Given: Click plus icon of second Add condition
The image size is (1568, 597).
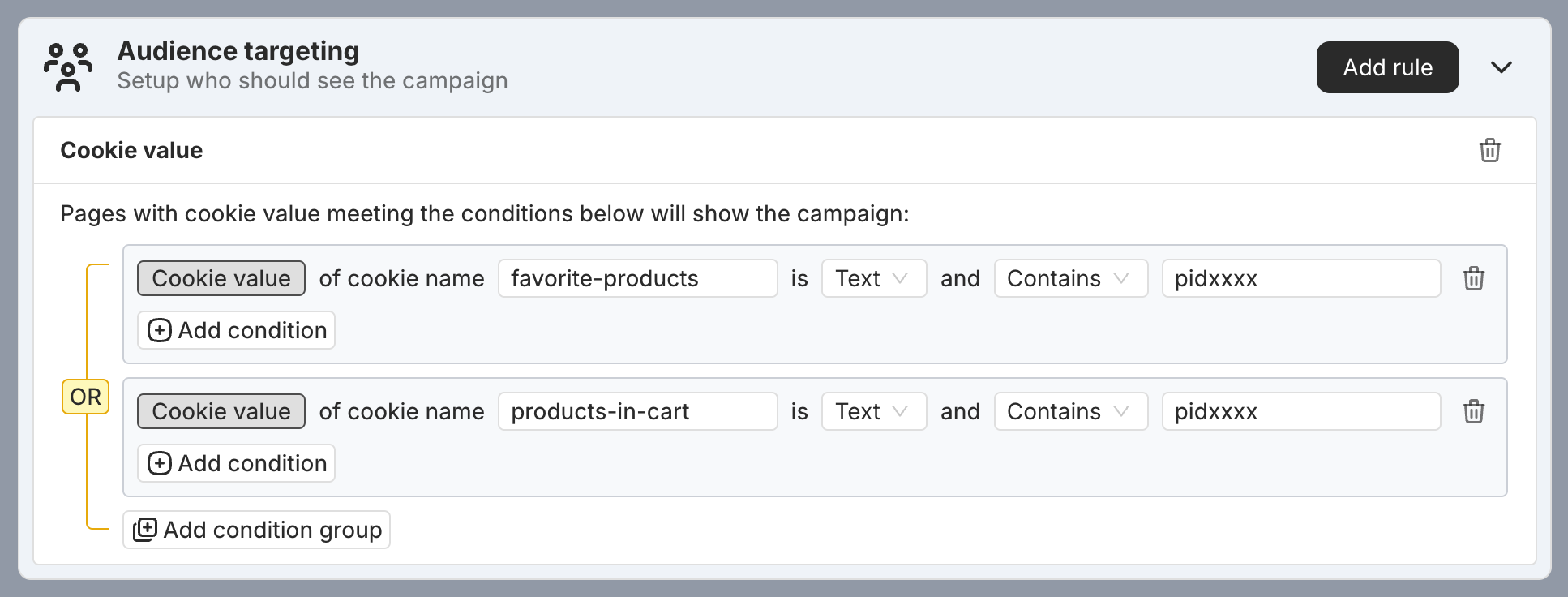Looking at the screenshot, I should point(160,463).
